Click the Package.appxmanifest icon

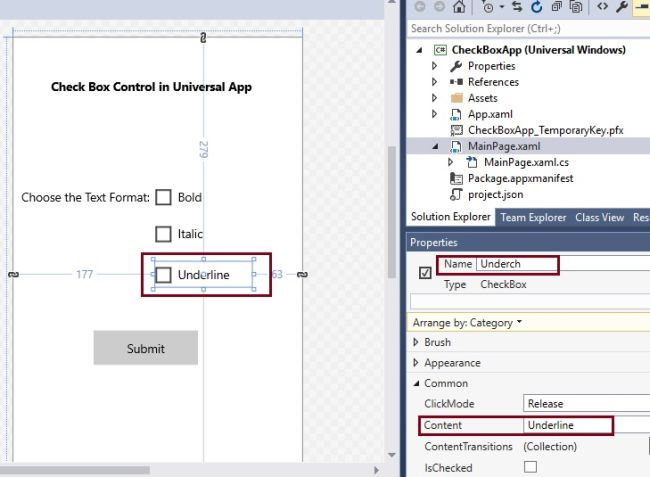[x=456, y=179]
